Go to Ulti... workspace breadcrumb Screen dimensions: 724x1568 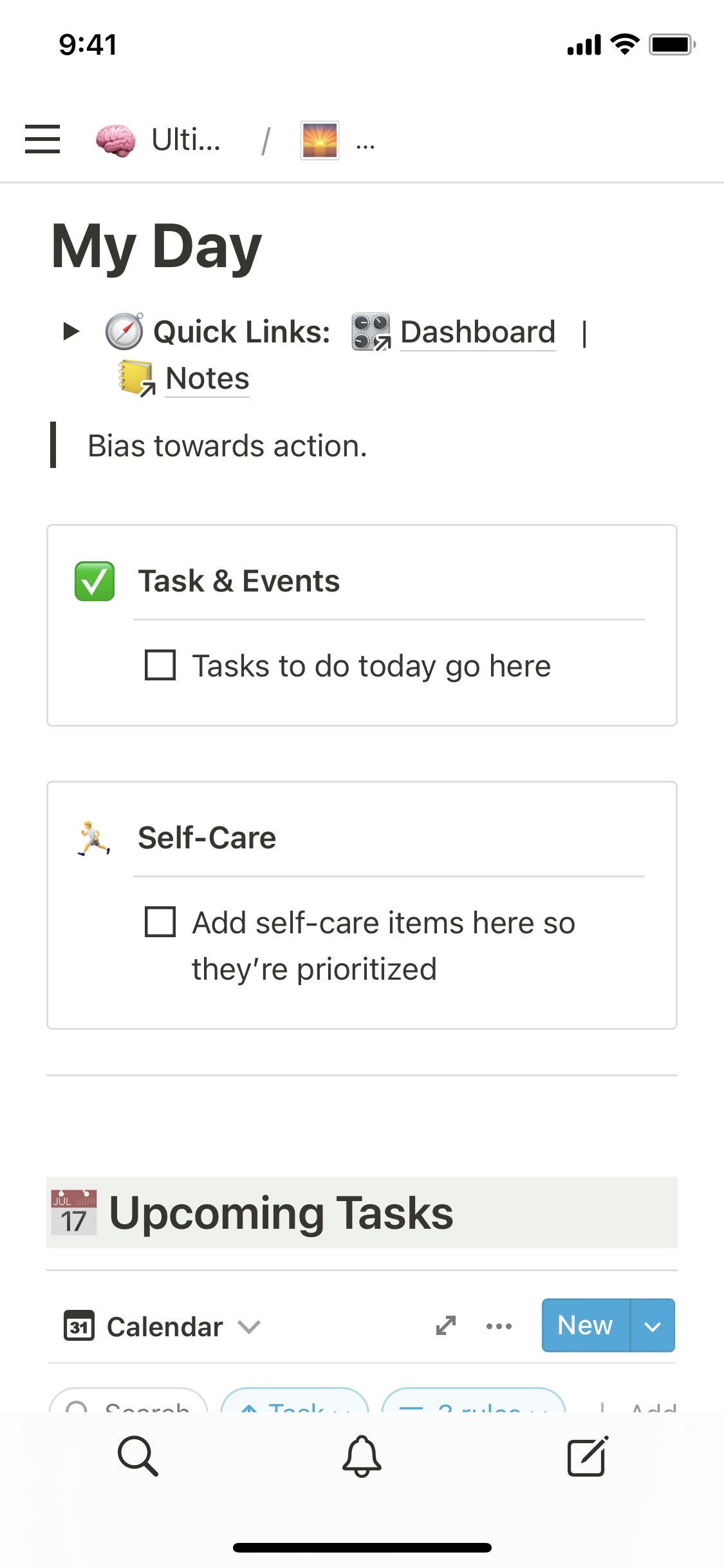pyautogui.click(x=186, y=140)
